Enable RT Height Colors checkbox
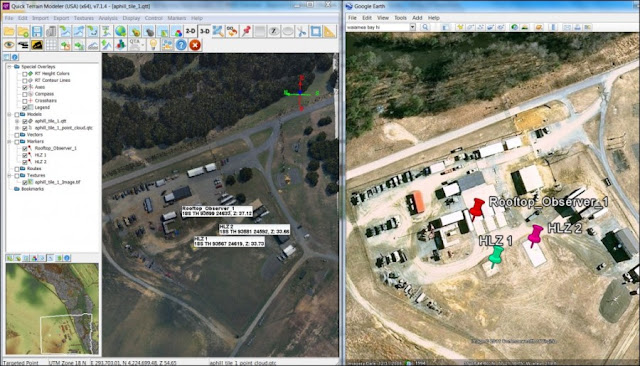Screen dimensions: 640x366 tap(24, 74)
